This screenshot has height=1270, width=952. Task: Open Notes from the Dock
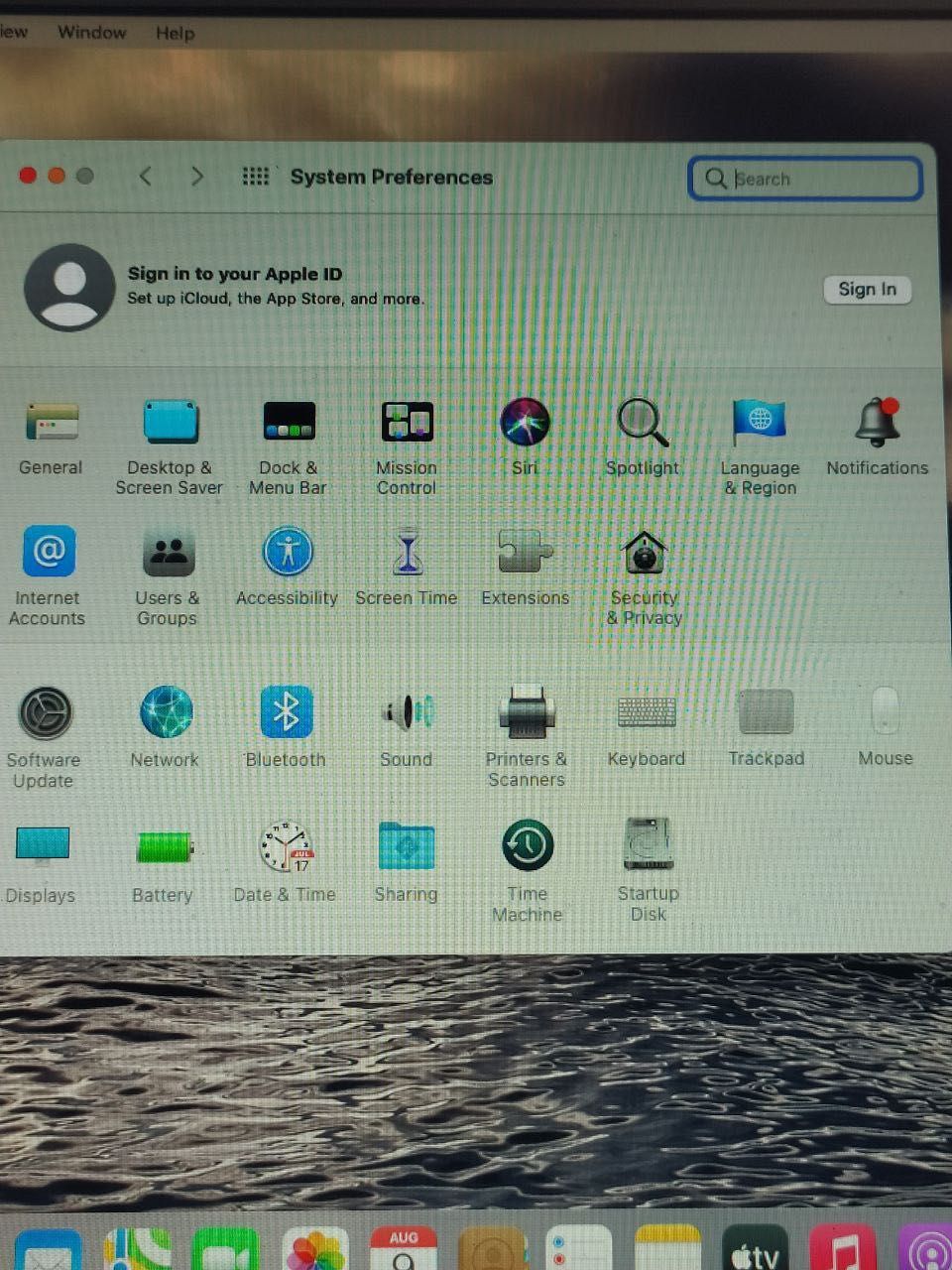click(x=667, y=1249)
